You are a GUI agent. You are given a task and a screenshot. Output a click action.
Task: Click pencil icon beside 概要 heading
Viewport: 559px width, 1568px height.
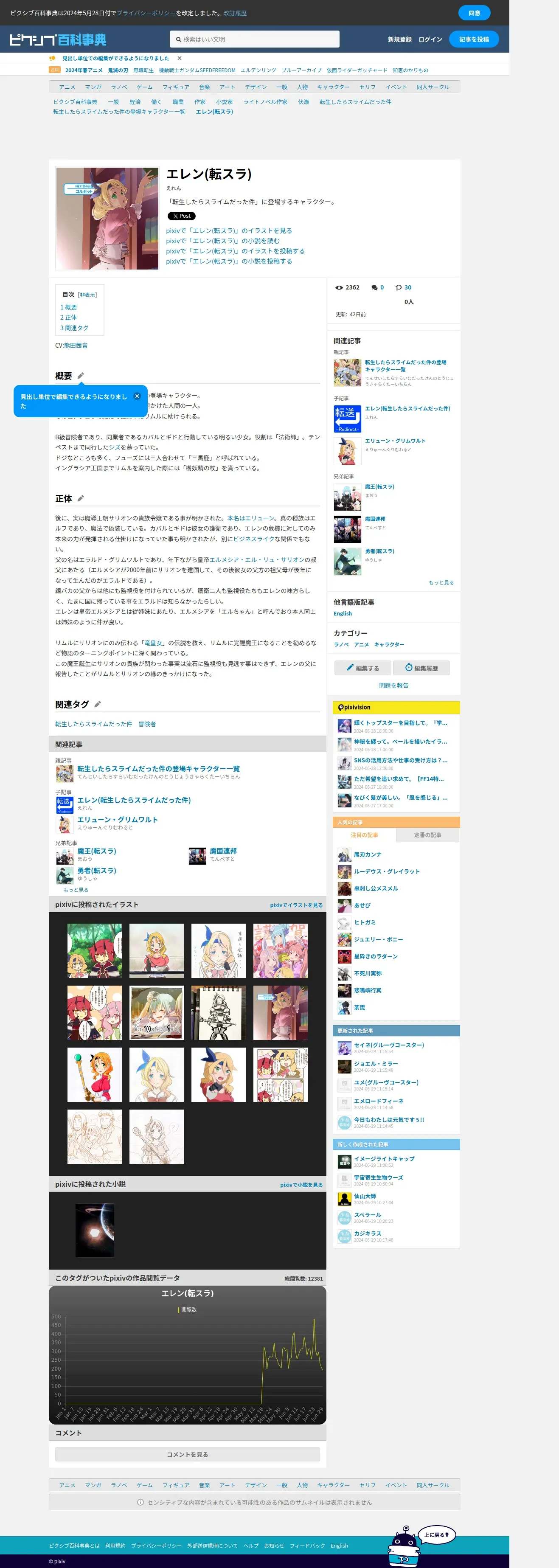[x=80, y=376]
